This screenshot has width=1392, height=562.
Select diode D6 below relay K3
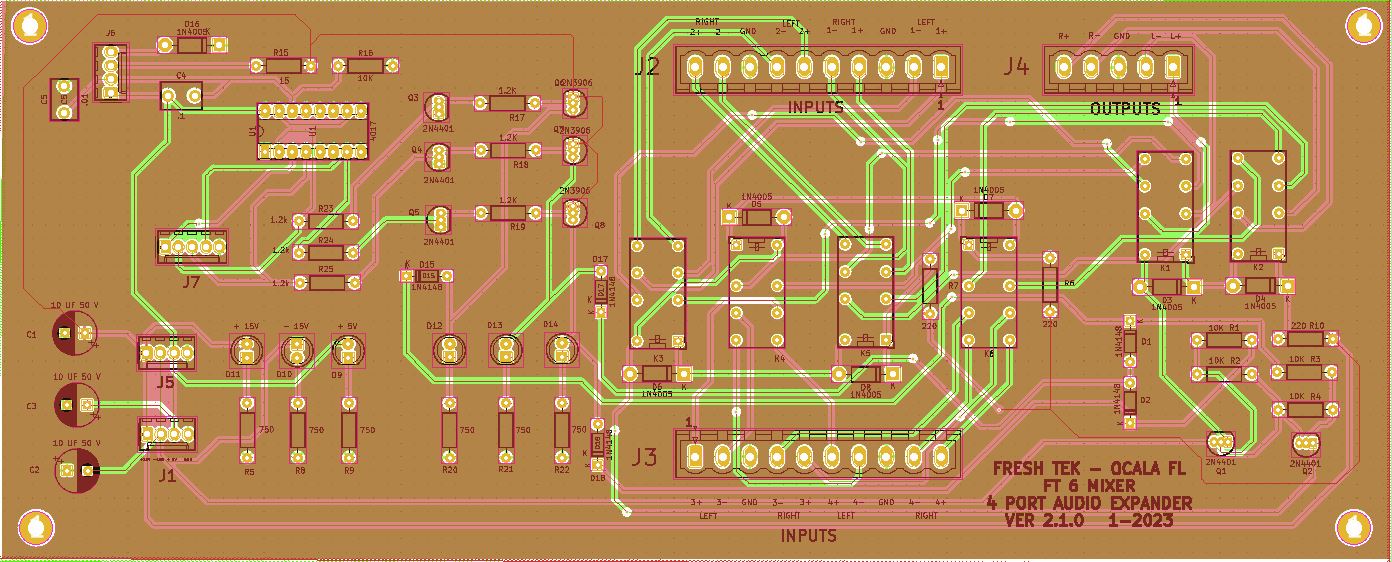657,374
